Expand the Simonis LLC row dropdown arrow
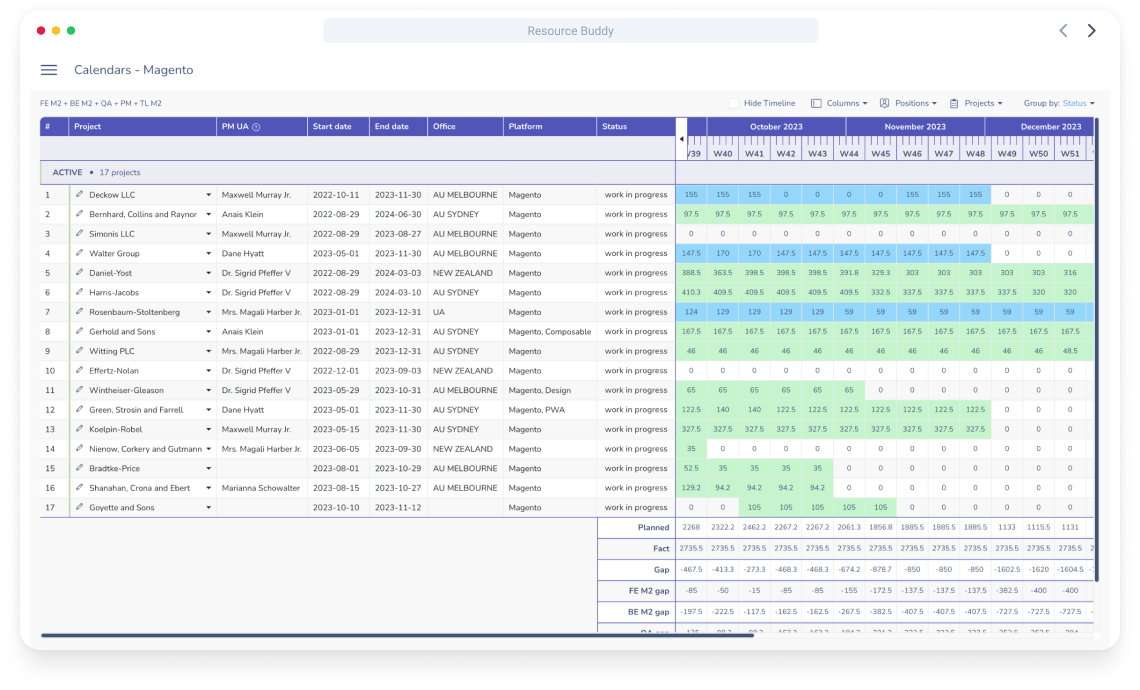This screenshot has width=1140, height=690. click(209, 234)
